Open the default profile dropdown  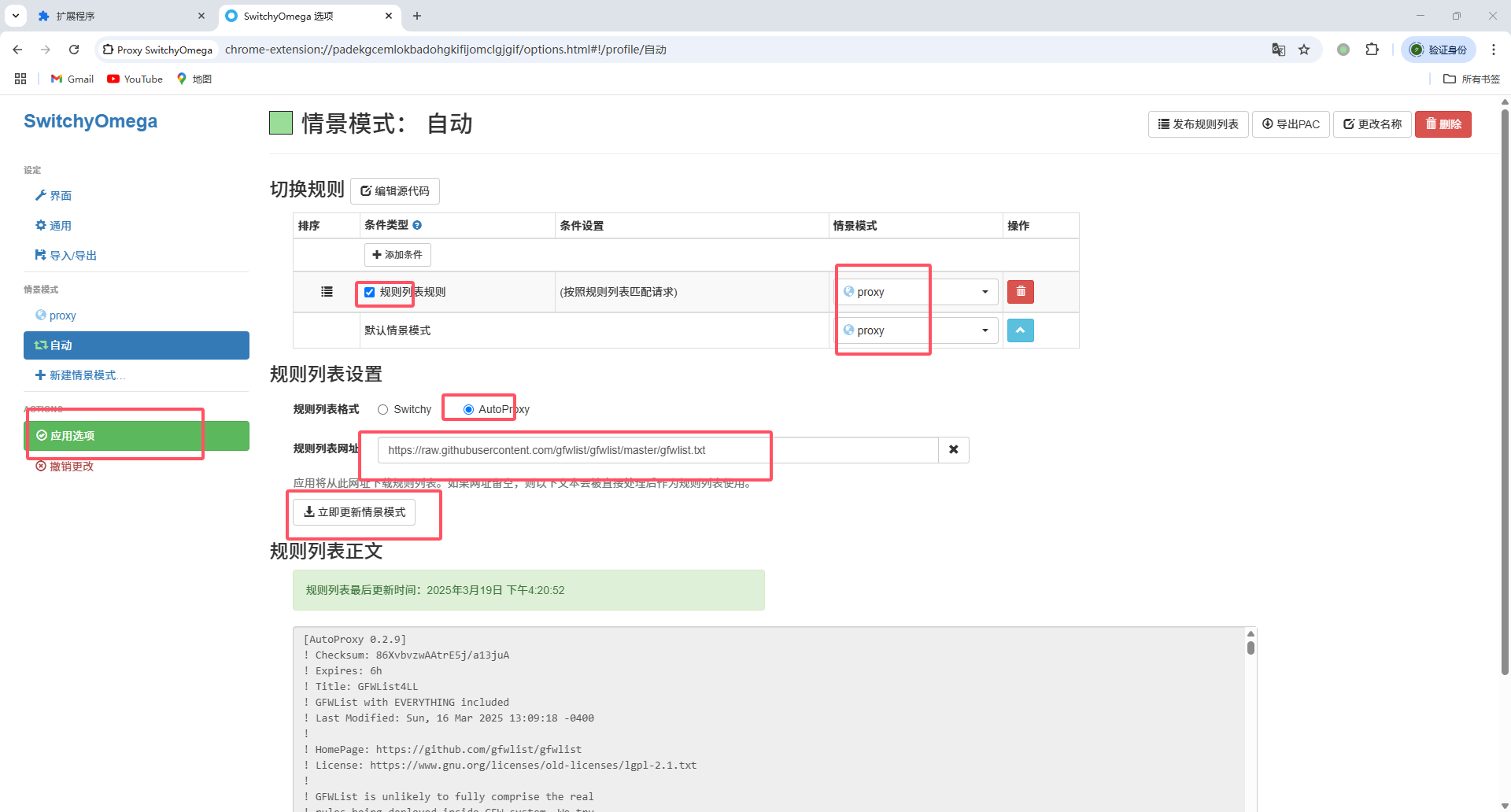tap(918, 330)
